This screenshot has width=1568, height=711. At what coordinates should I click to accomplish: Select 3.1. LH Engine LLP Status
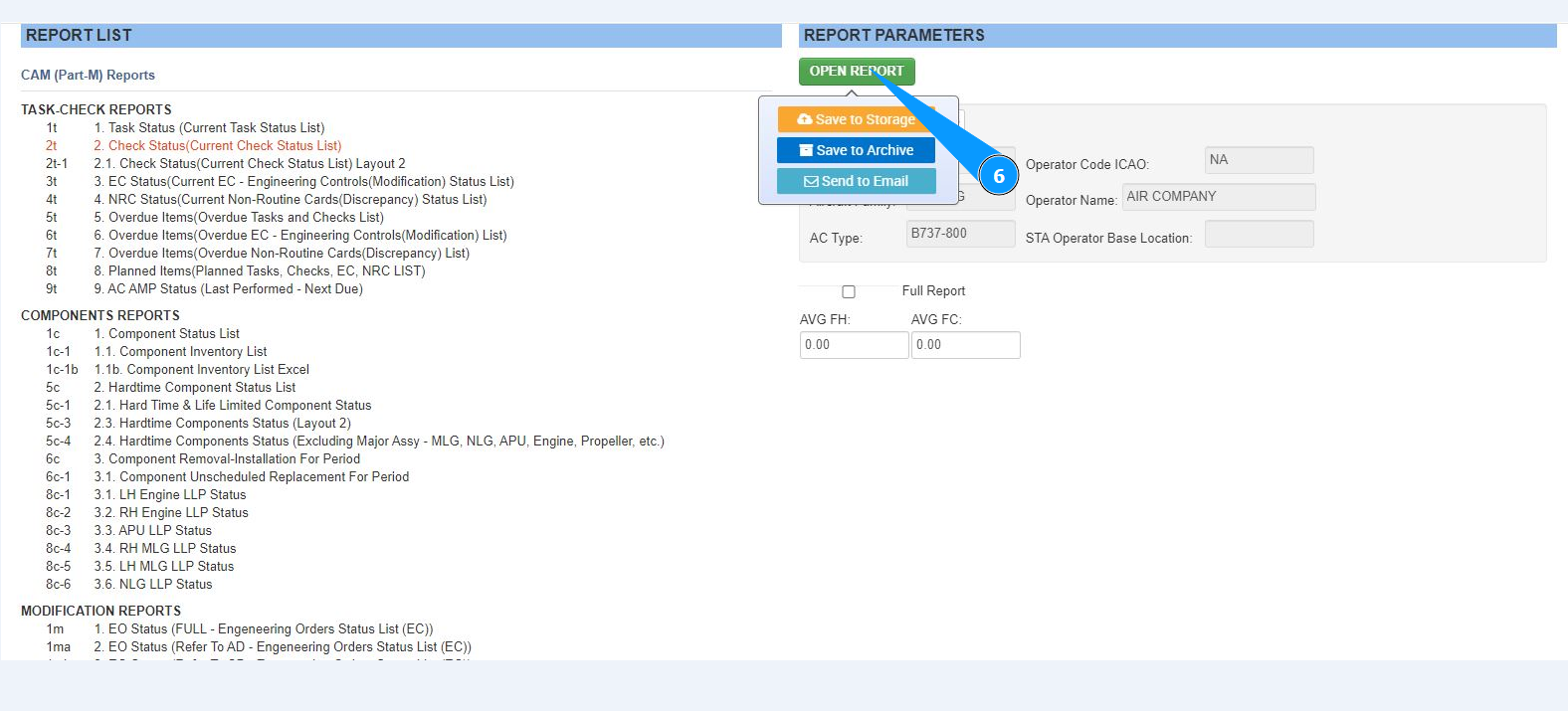pyautogui.click(x=170, y=495)
